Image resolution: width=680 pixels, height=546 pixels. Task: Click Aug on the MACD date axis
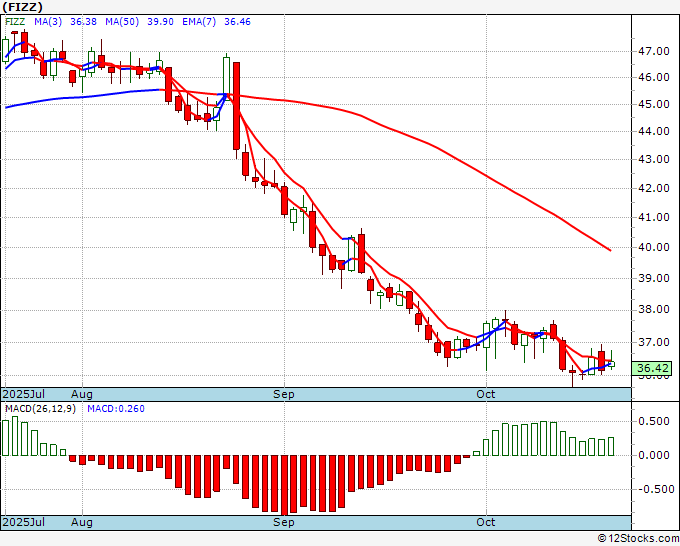click(x=82, y=522)
